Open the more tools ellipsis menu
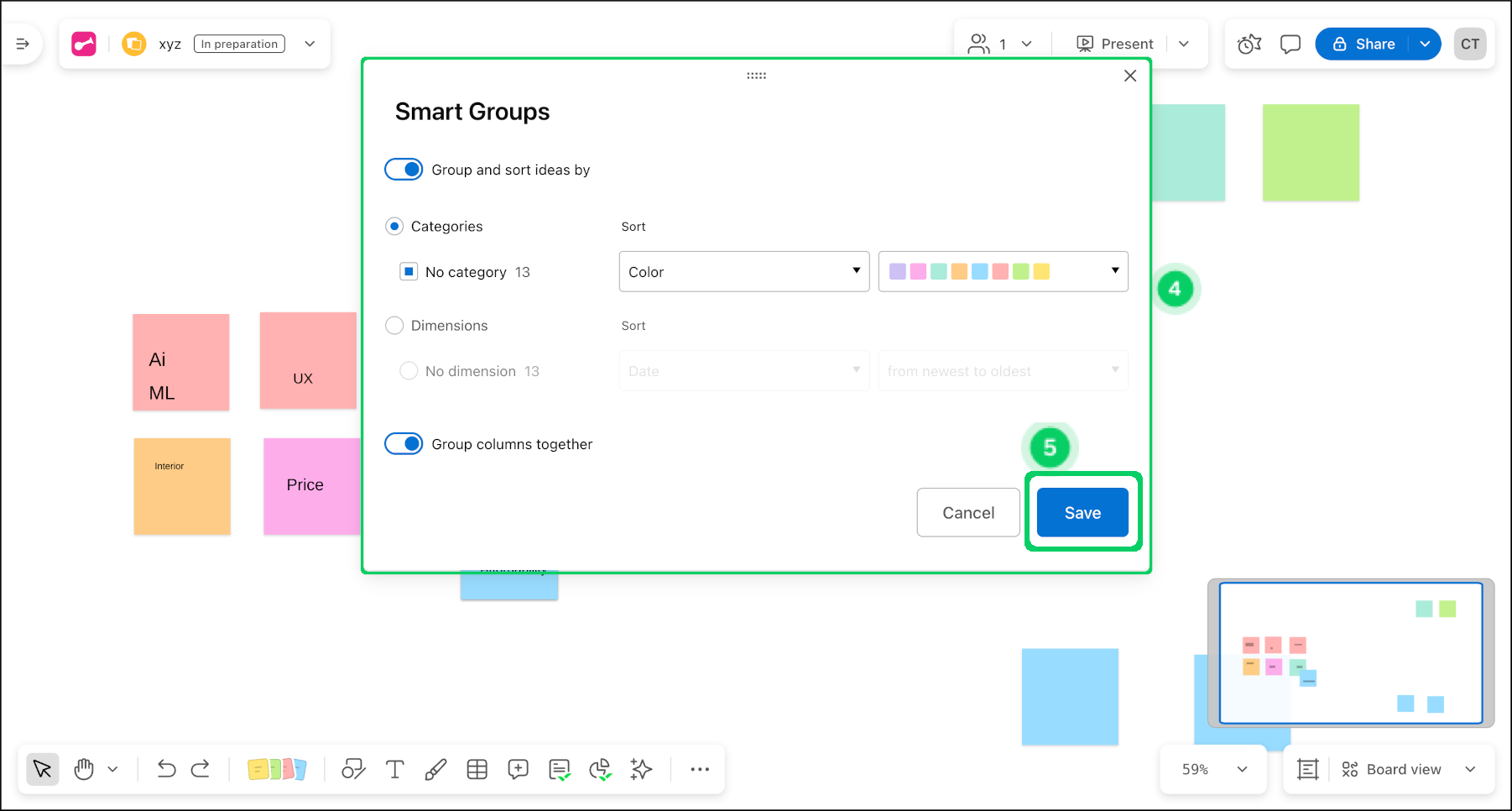Viewport: 1512px width, 811px height. pyautogui.click(x=700, y=769)
